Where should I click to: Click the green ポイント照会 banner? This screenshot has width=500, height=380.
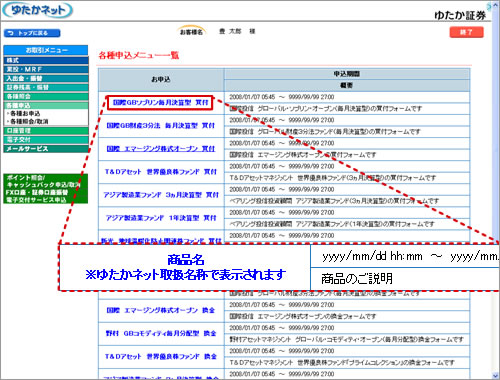[46, 189]
